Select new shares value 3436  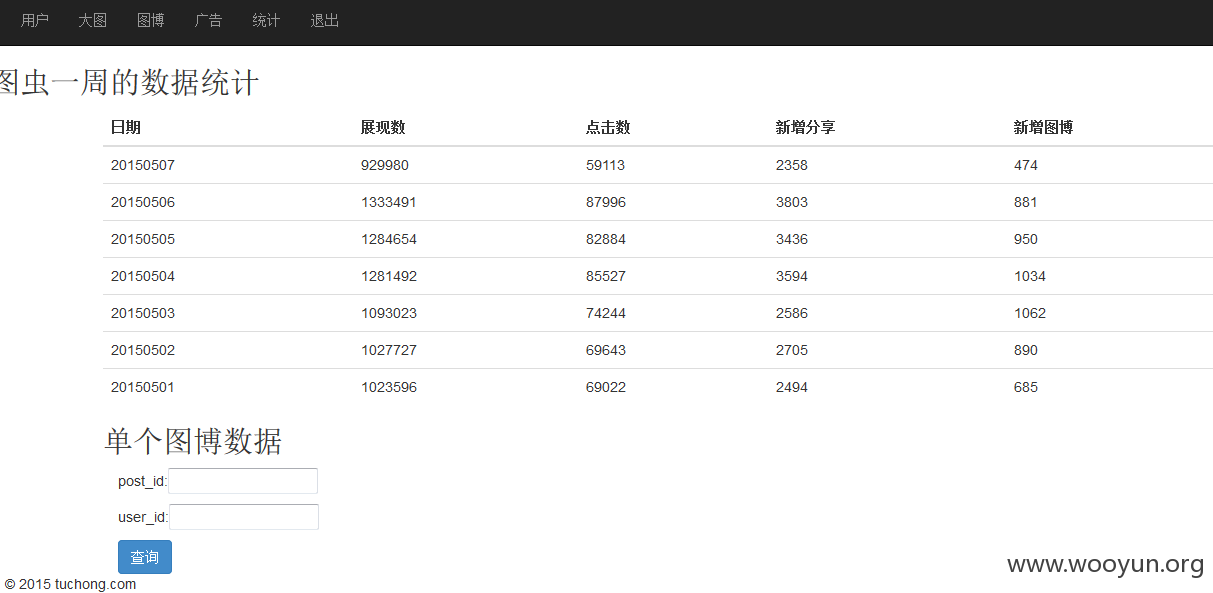pyautogui.click(x=792, y=239)
